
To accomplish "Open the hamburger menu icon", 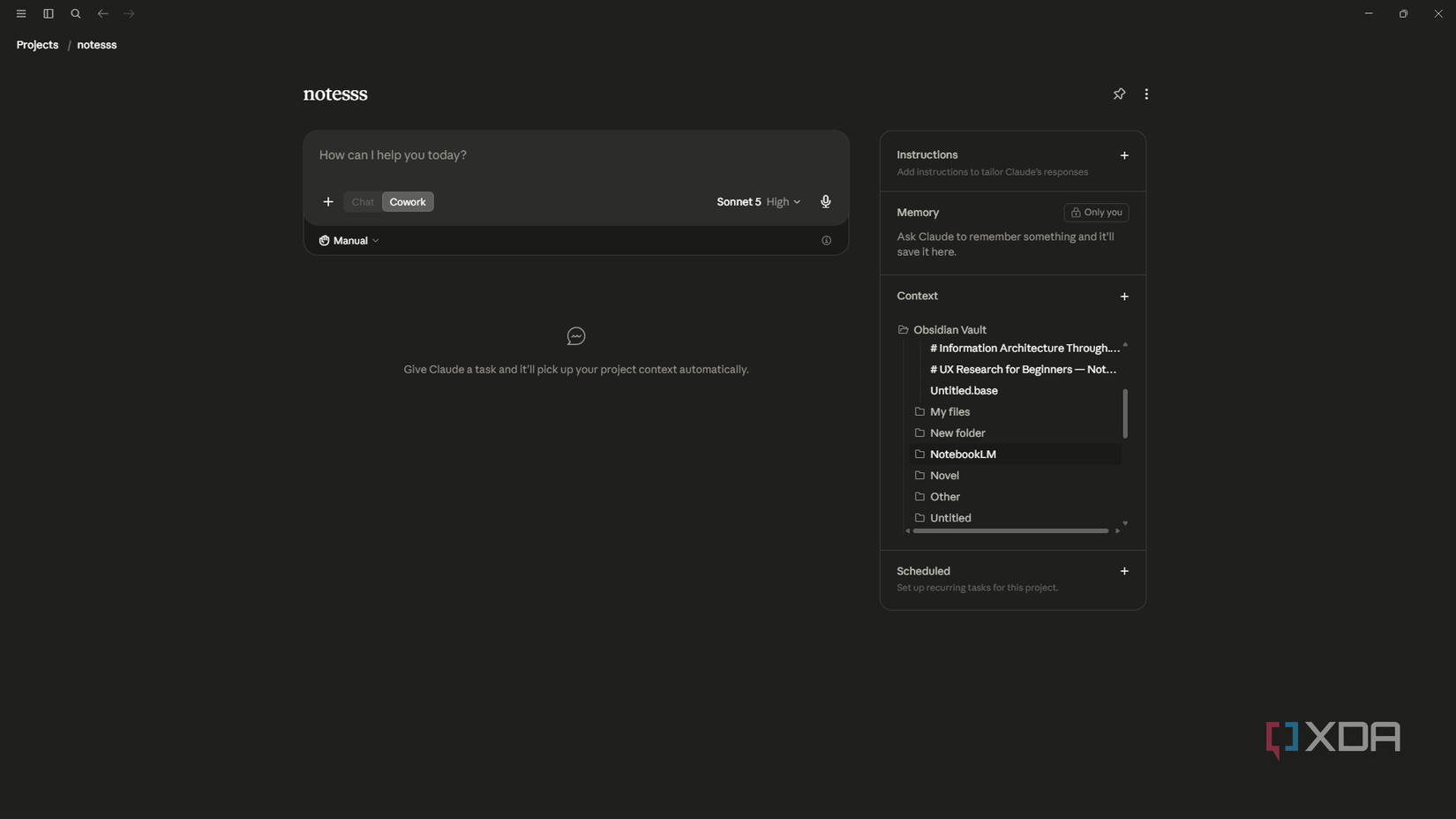I will click(21, 14).
